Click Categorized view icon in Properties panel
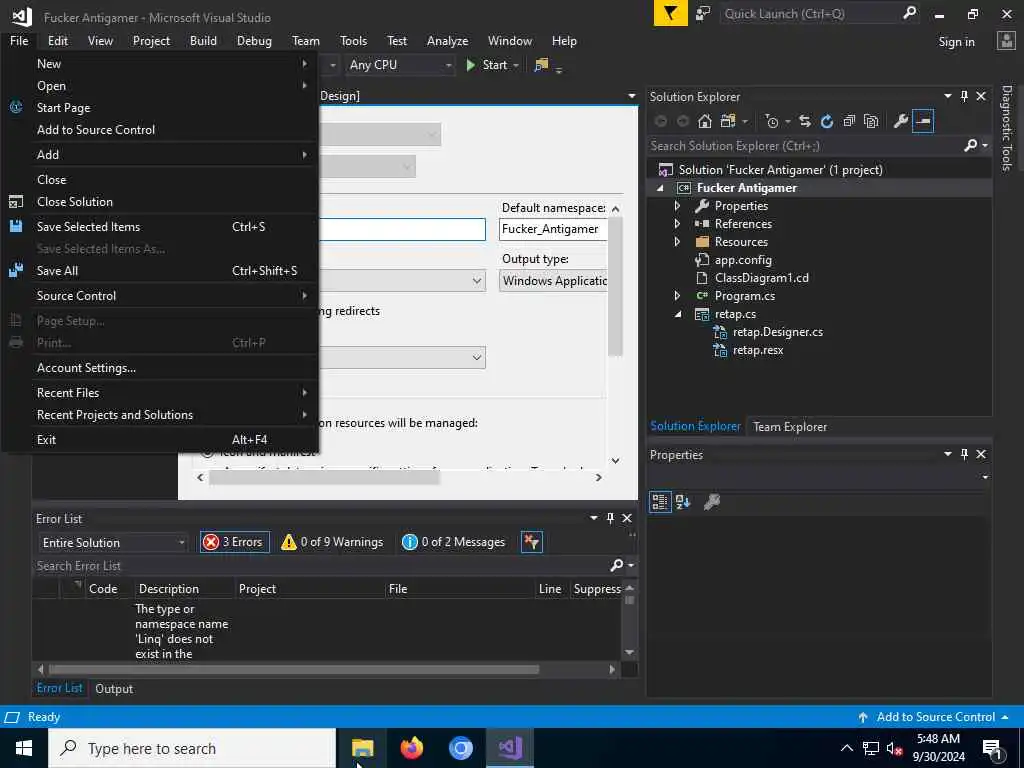1024x768 pixels. (660, 502)
